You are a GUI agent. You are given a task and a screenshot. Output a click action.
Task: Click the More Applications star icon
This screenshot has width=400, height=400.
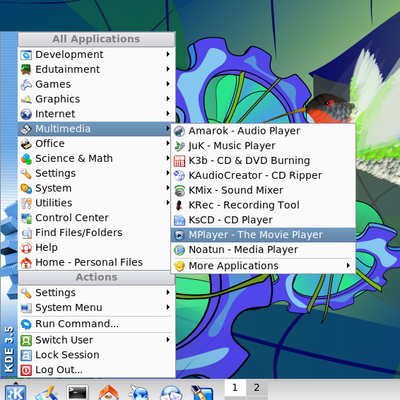coord(179,266)
